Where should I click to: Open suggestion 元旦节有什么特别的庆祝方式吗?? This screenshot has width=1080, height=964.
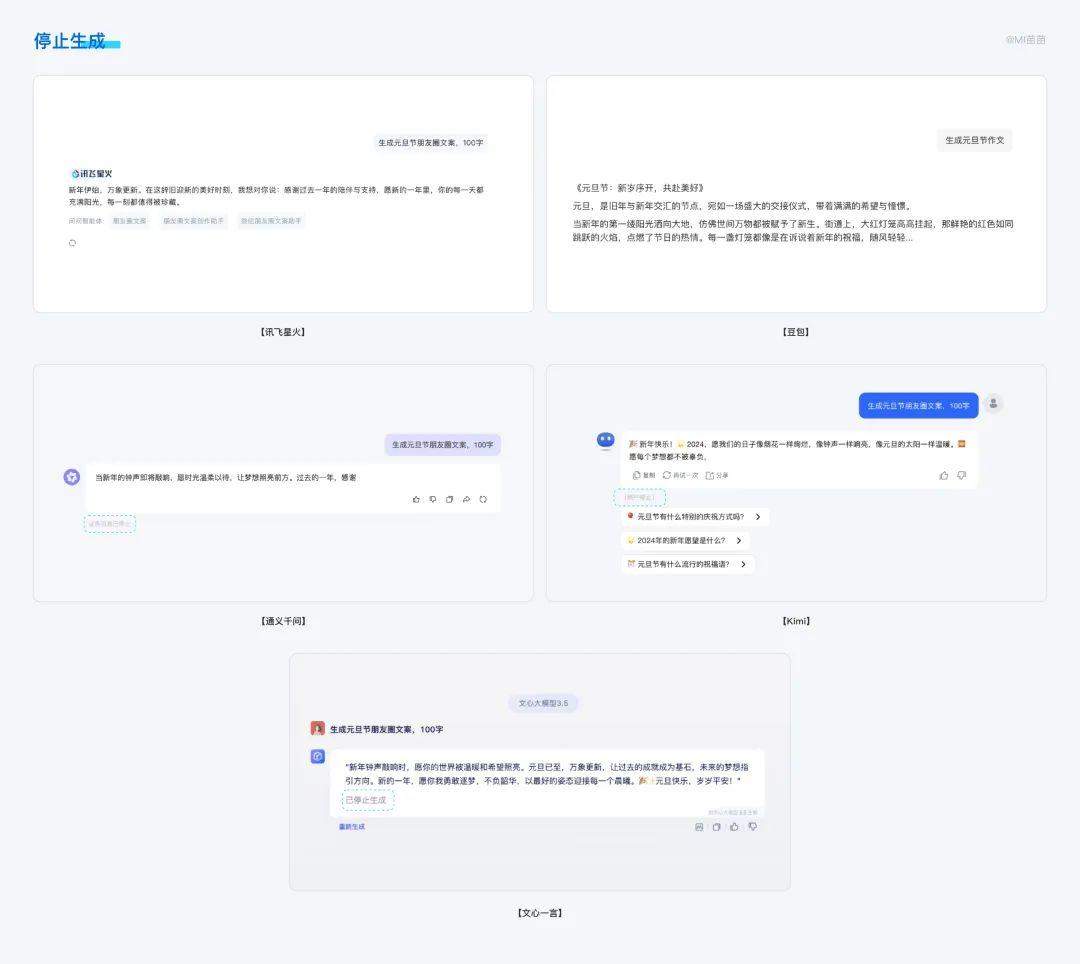tap(694, 516)
